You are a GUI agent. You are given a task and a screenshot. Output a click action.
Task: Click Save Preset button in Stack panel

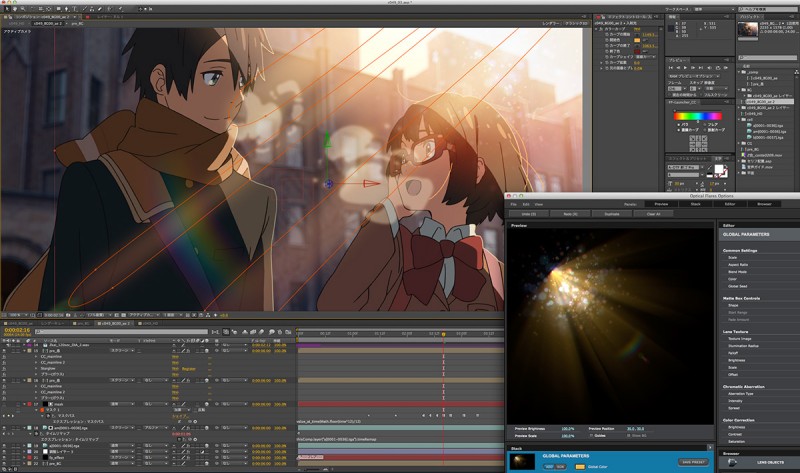click(x=693, y=462)
